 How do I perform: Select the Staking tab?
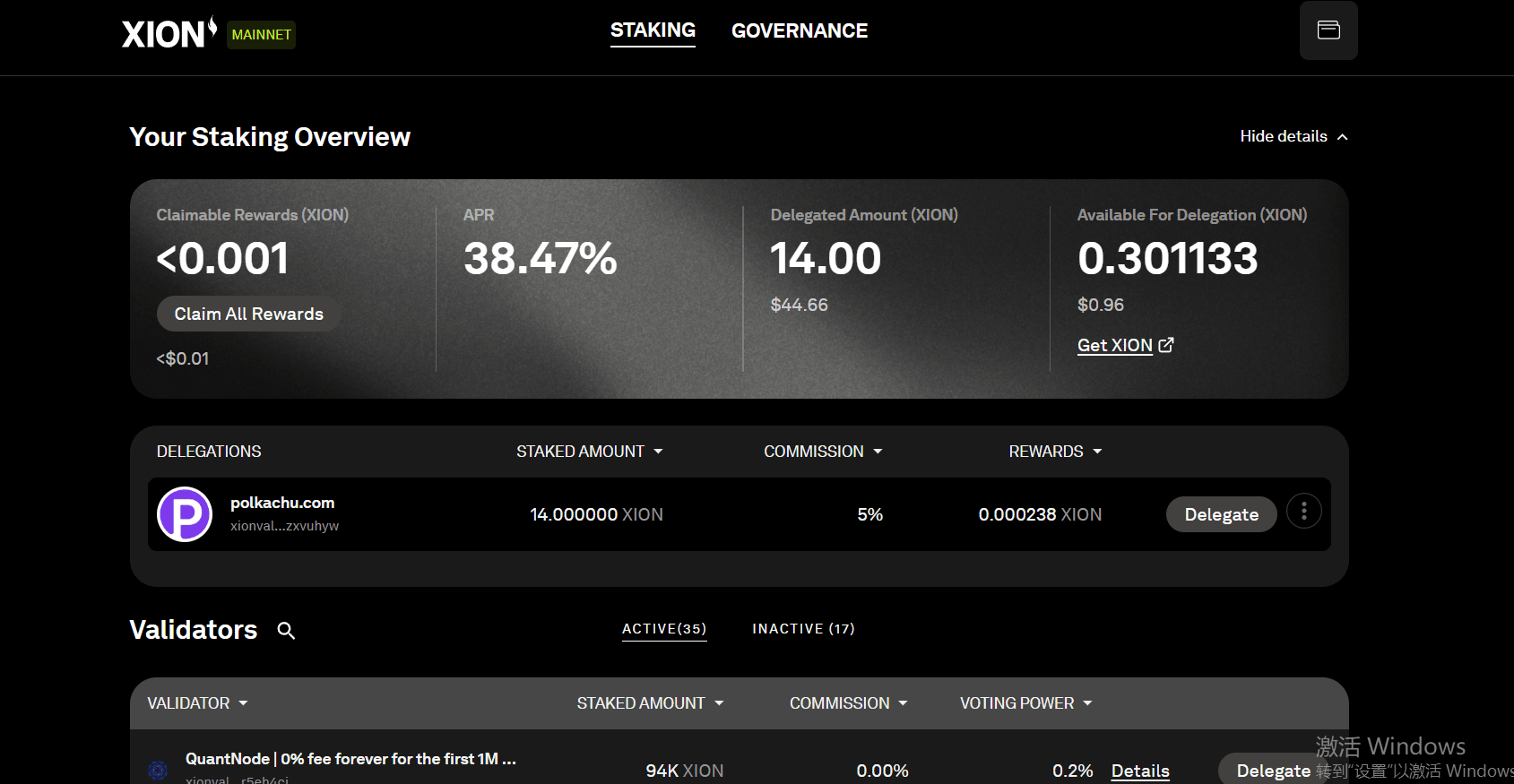[x=653, y=30]
